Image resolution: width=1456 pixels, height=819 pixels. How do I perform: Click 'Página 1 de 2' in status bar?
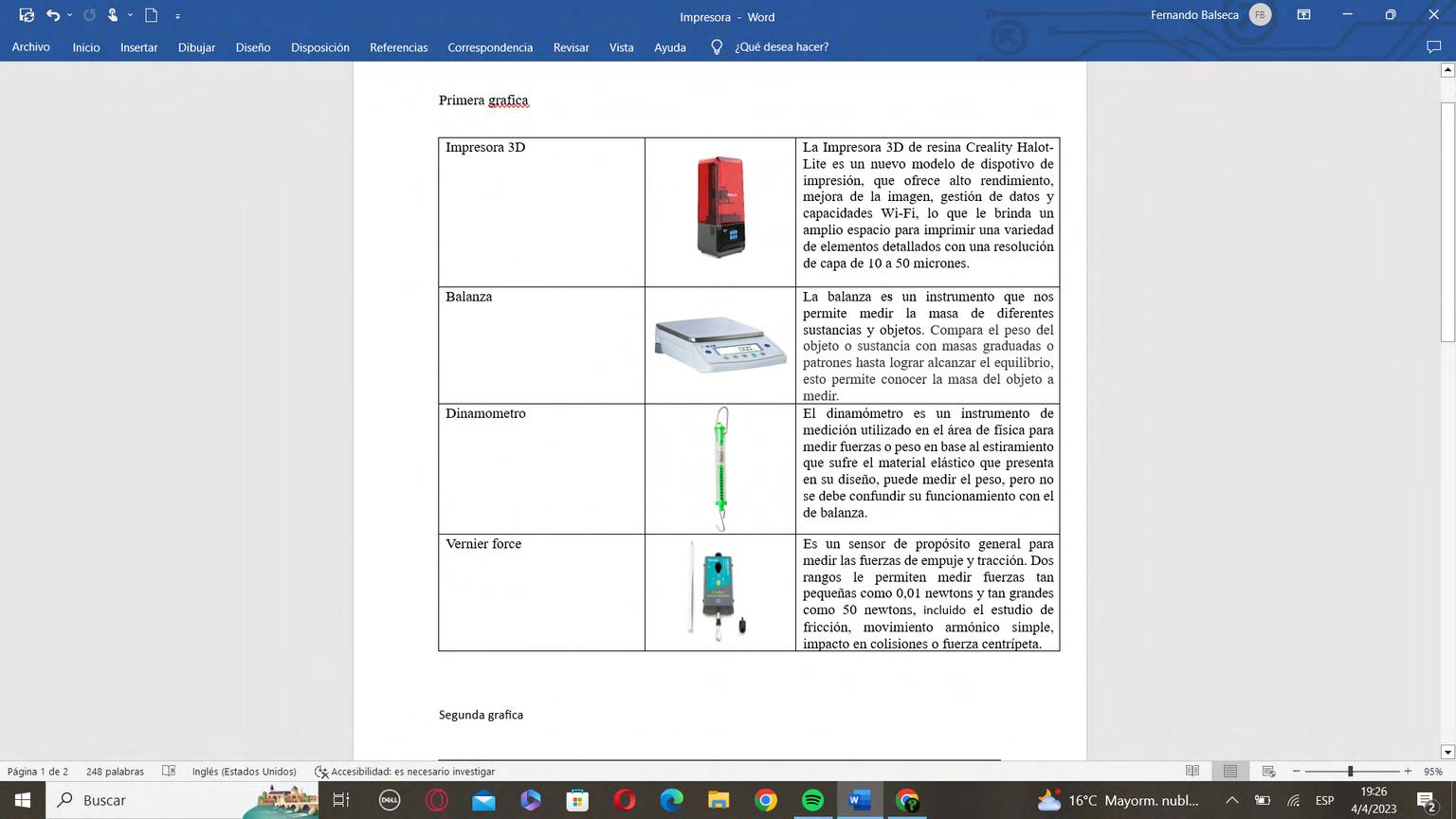[38, 772]
